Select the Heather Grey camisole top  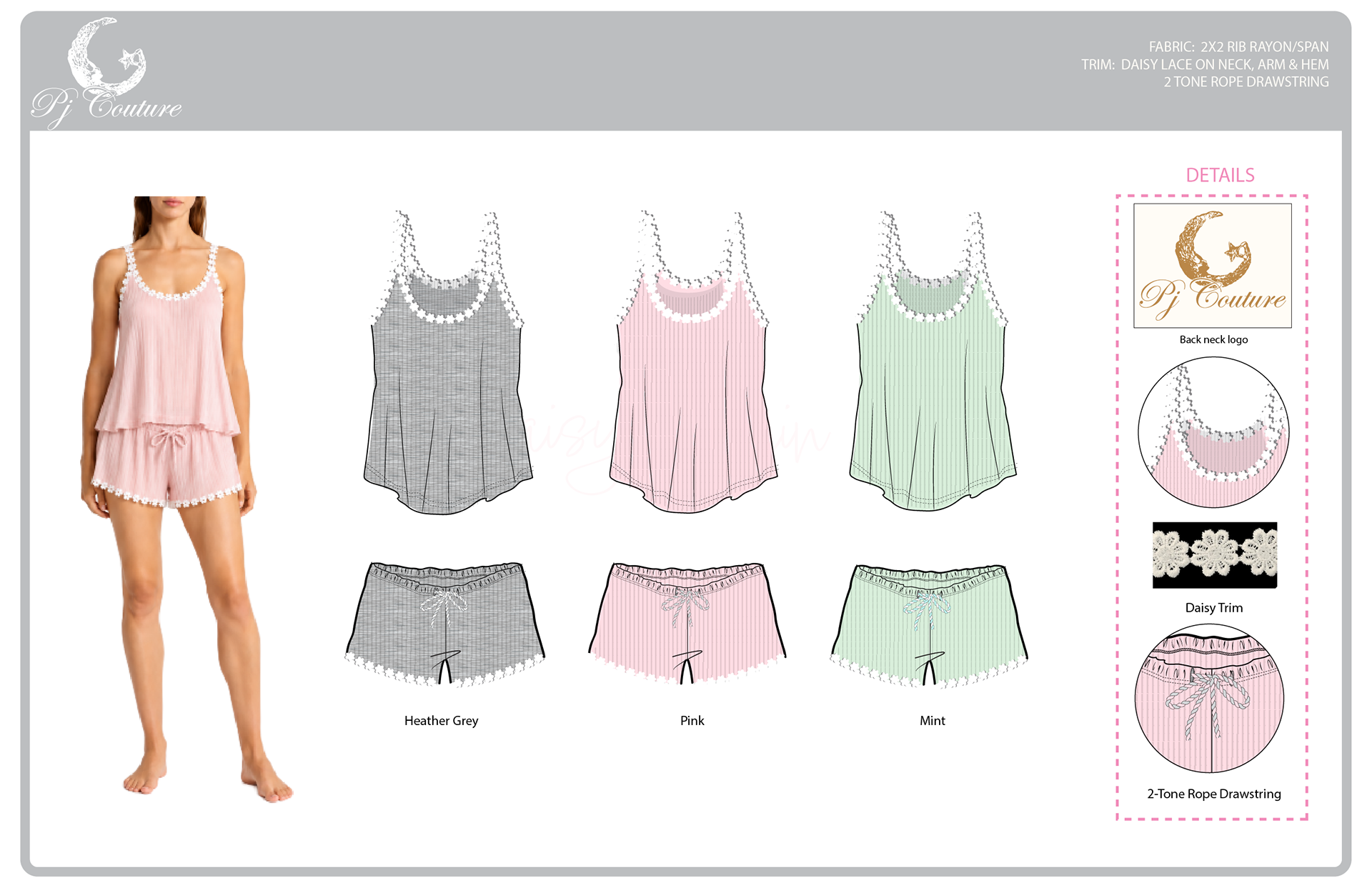[447, 363]
